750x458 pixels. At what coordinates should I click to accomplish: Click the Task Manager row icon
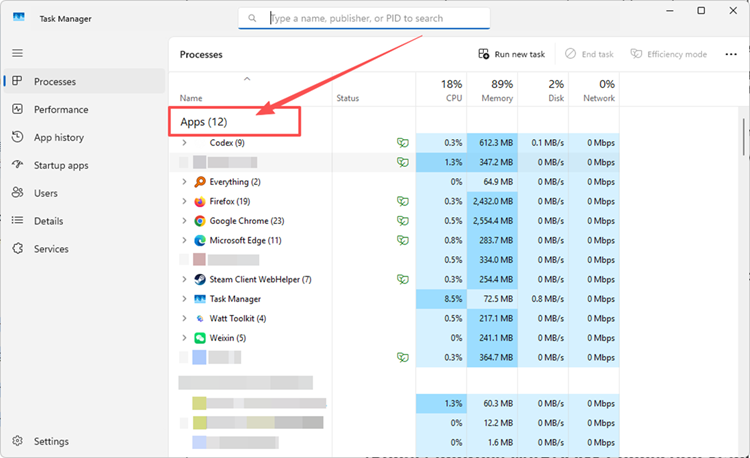(200, 299)
